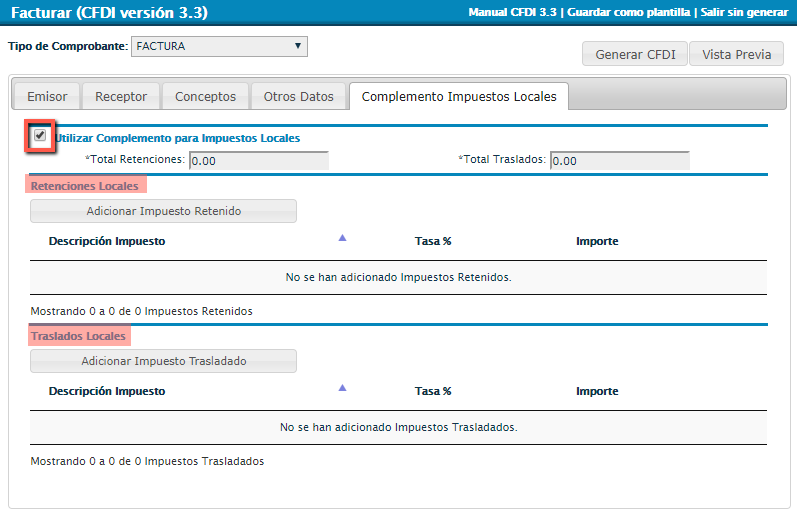Screen dimensions: 797x511
Task: Switch to the Emisor tab
Action: click(x=47, y=97)
